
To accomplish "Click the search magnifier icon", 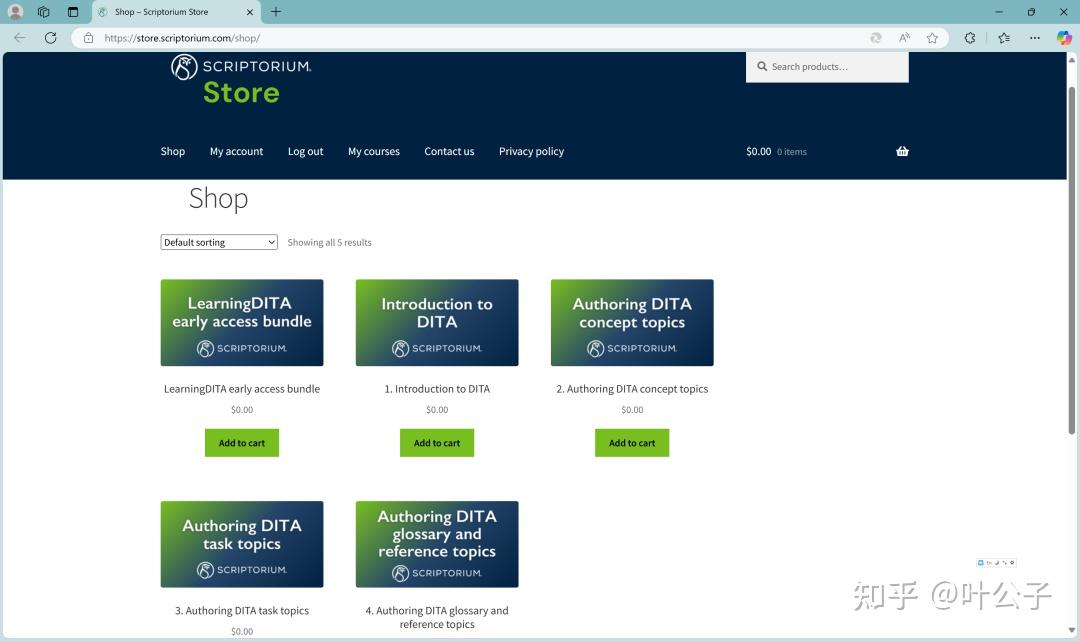I will pyautogui.click(x=762, y=67).
